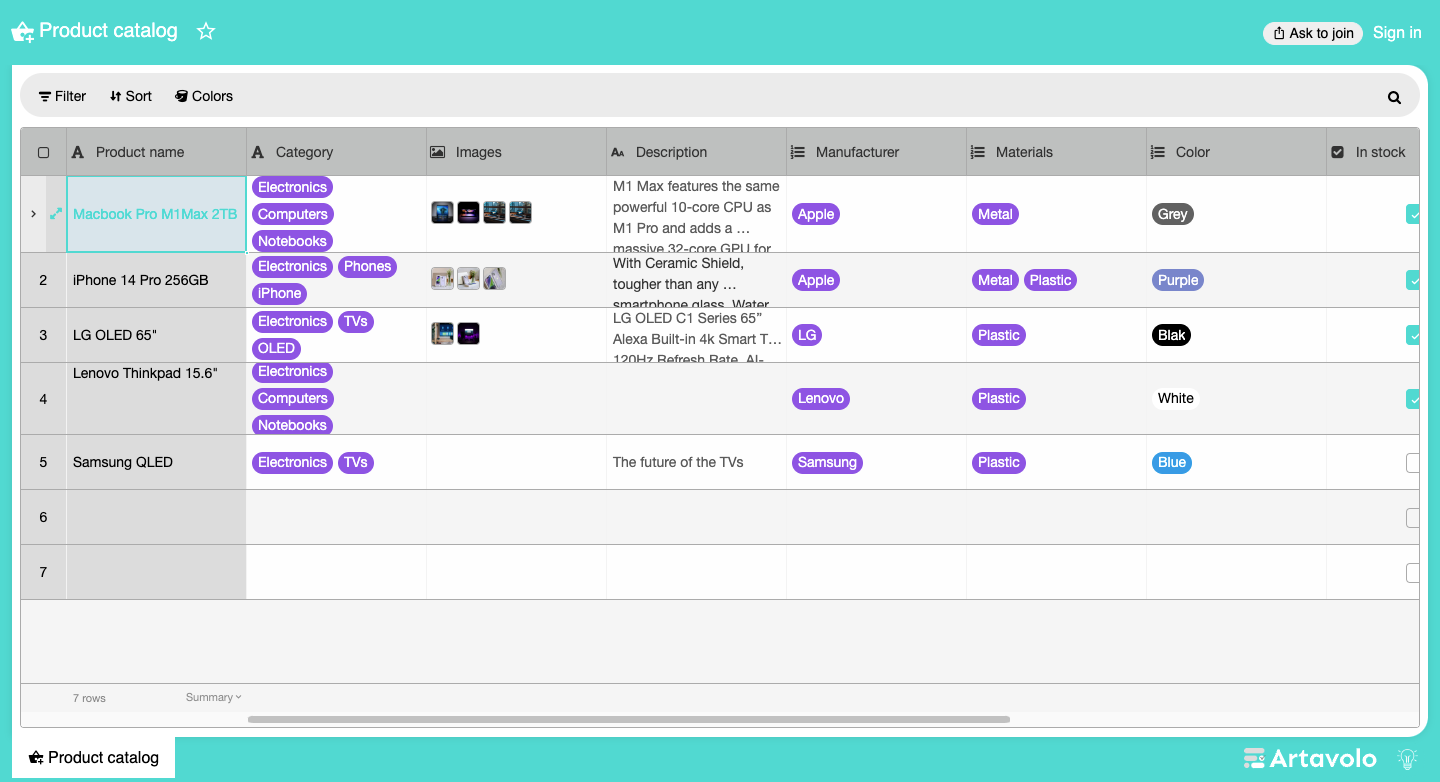Open the Filter options
1440x782 pixels.
(x=62, y=96)
